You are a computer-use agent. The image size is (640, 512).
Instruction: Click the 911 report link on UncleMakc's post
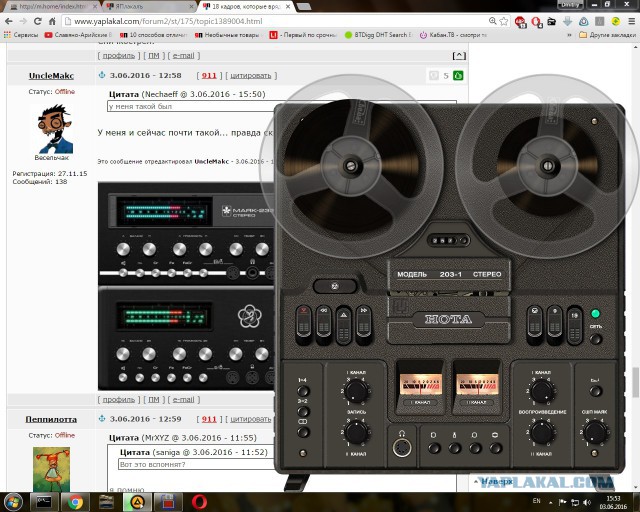point(209,76)
